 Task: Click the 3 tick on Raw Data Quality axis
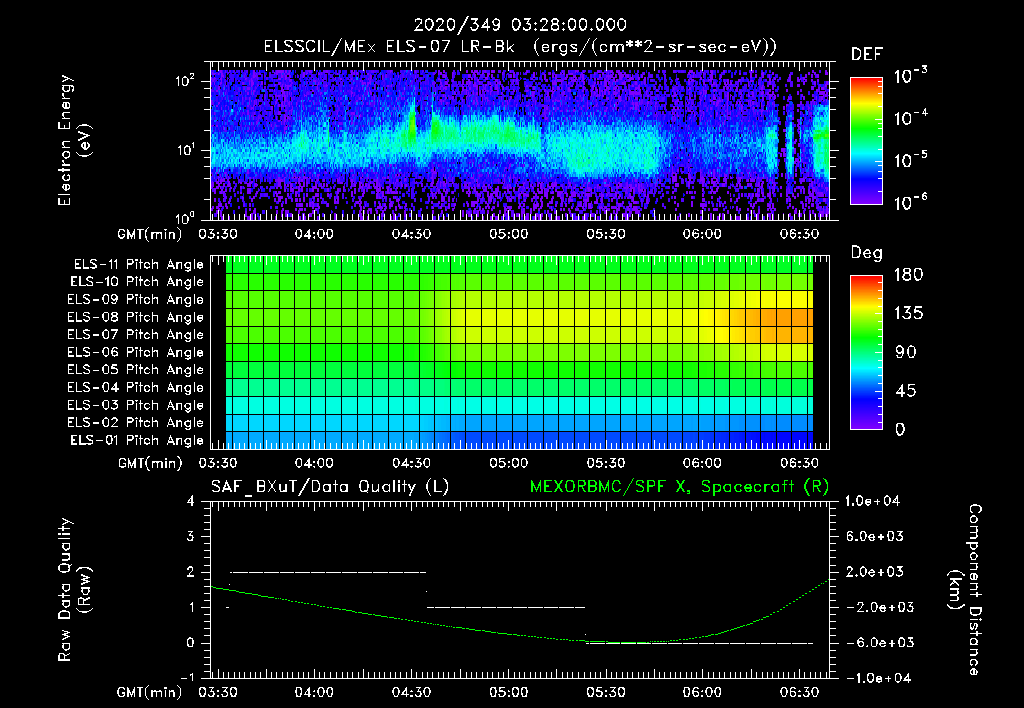click(x=191, y=536)
